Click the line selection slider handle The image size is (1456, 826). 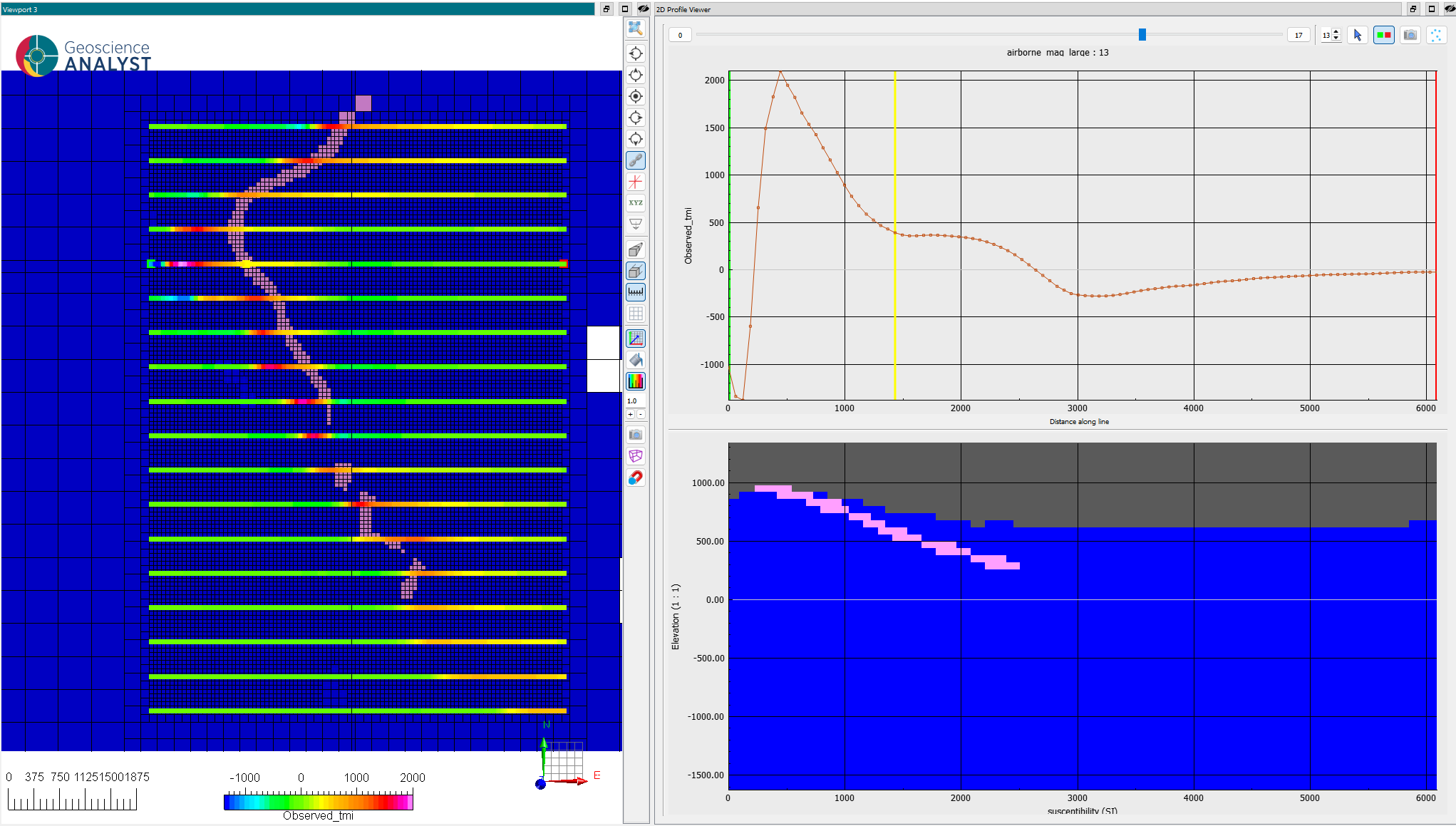(x=1142, y=35)
